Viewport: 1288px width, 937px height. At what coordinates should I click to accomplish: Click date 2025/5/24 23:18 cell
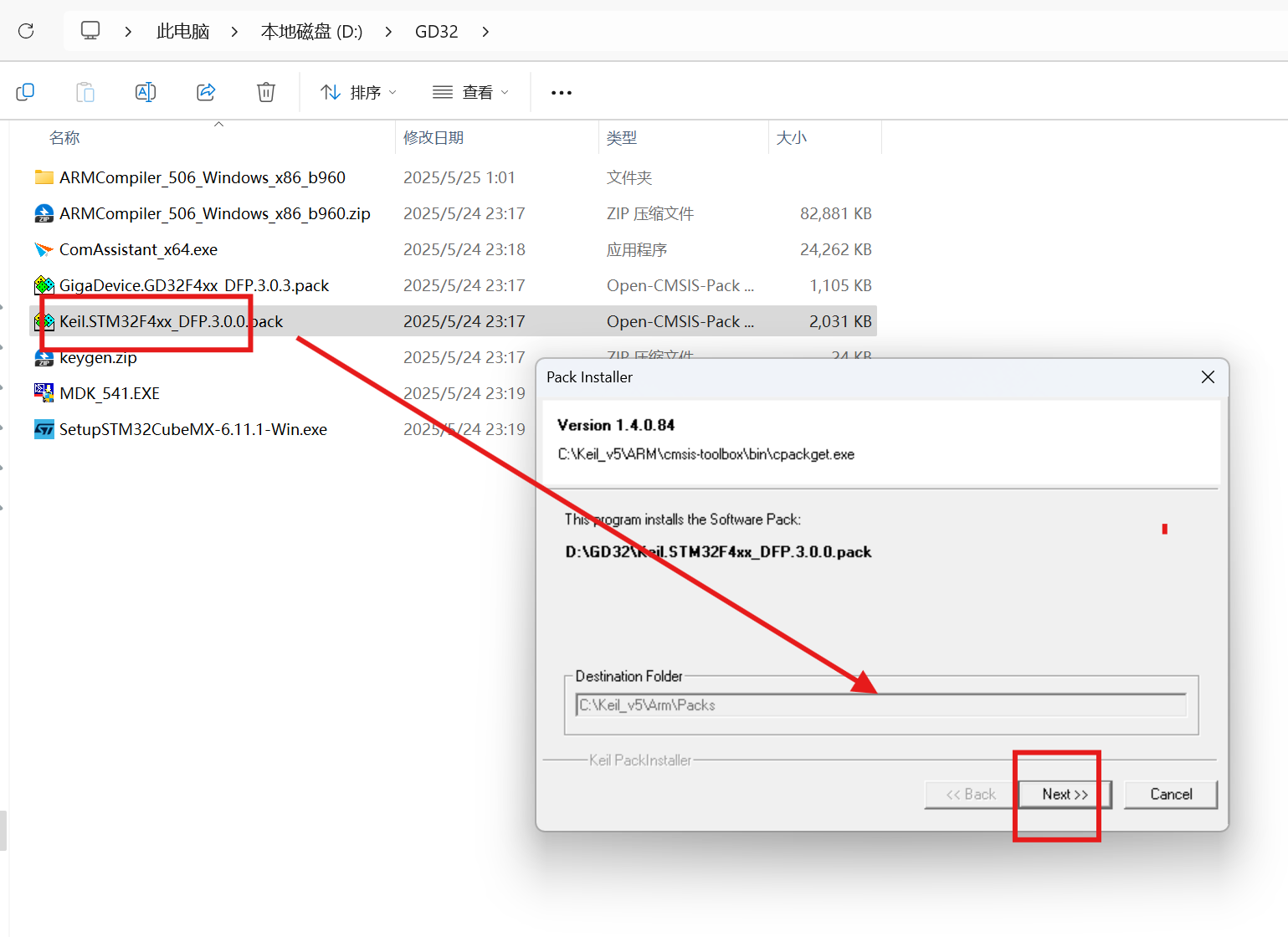click(464, 249)
